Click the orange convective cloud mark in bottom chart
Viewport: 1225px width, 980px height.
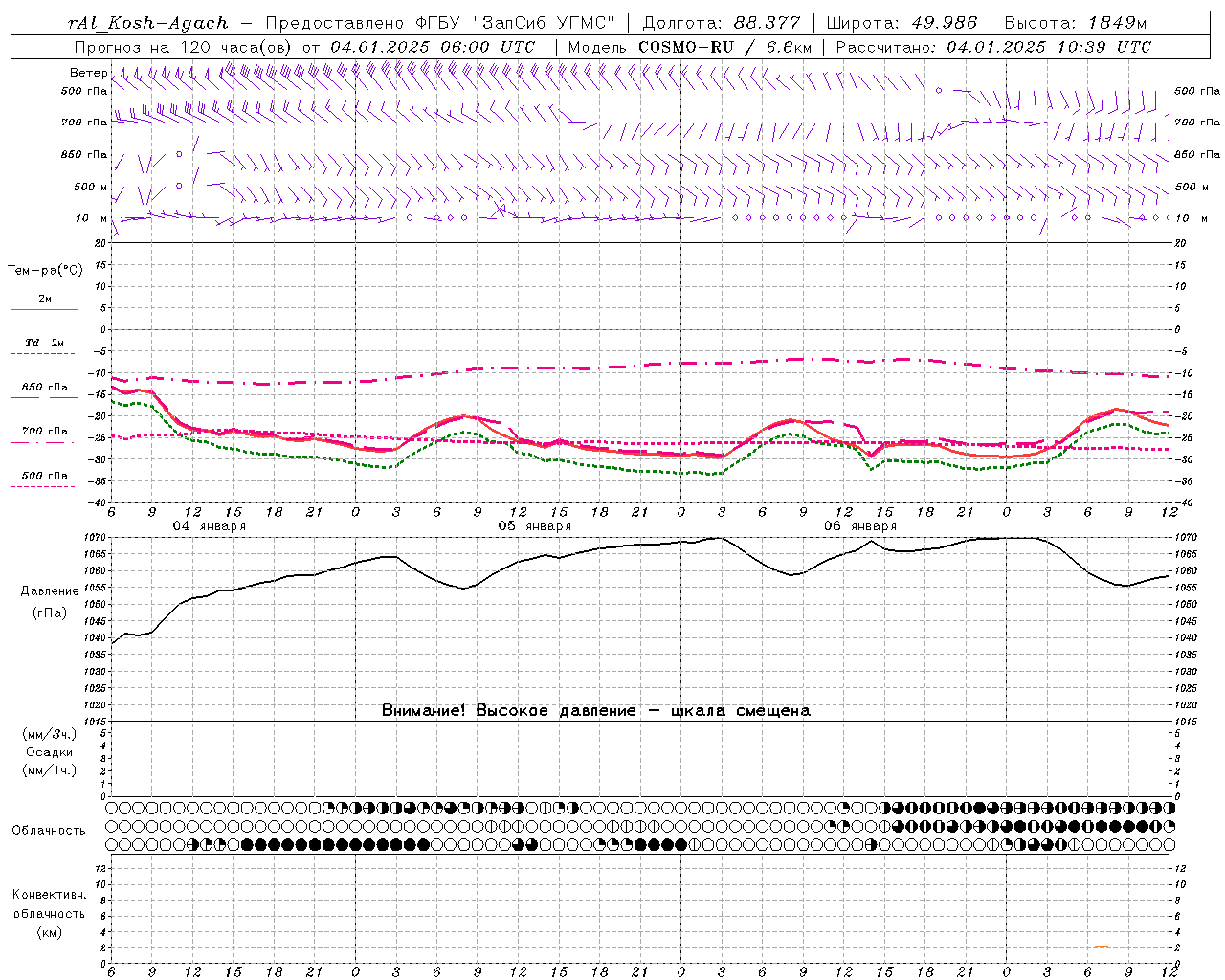1096,947
